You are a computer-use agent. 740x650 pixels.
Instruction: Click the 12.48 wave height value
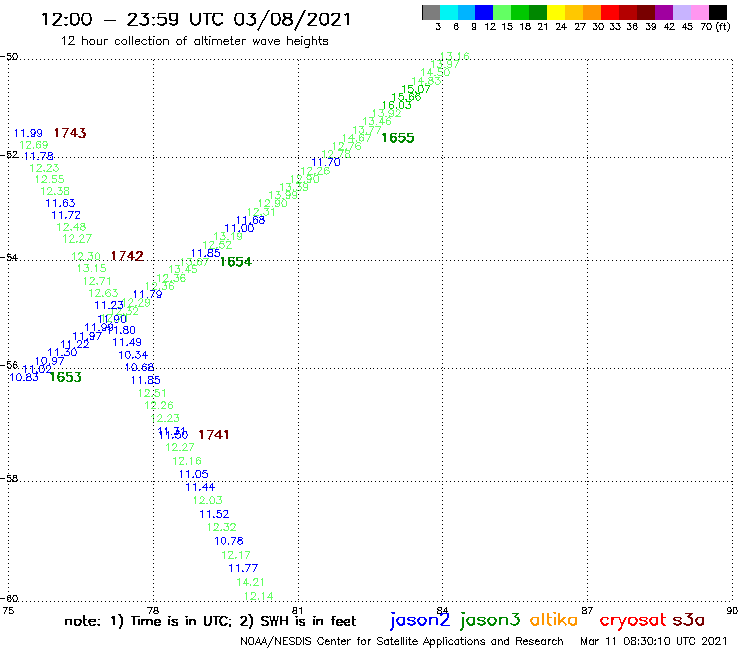[x=71, y=227]
